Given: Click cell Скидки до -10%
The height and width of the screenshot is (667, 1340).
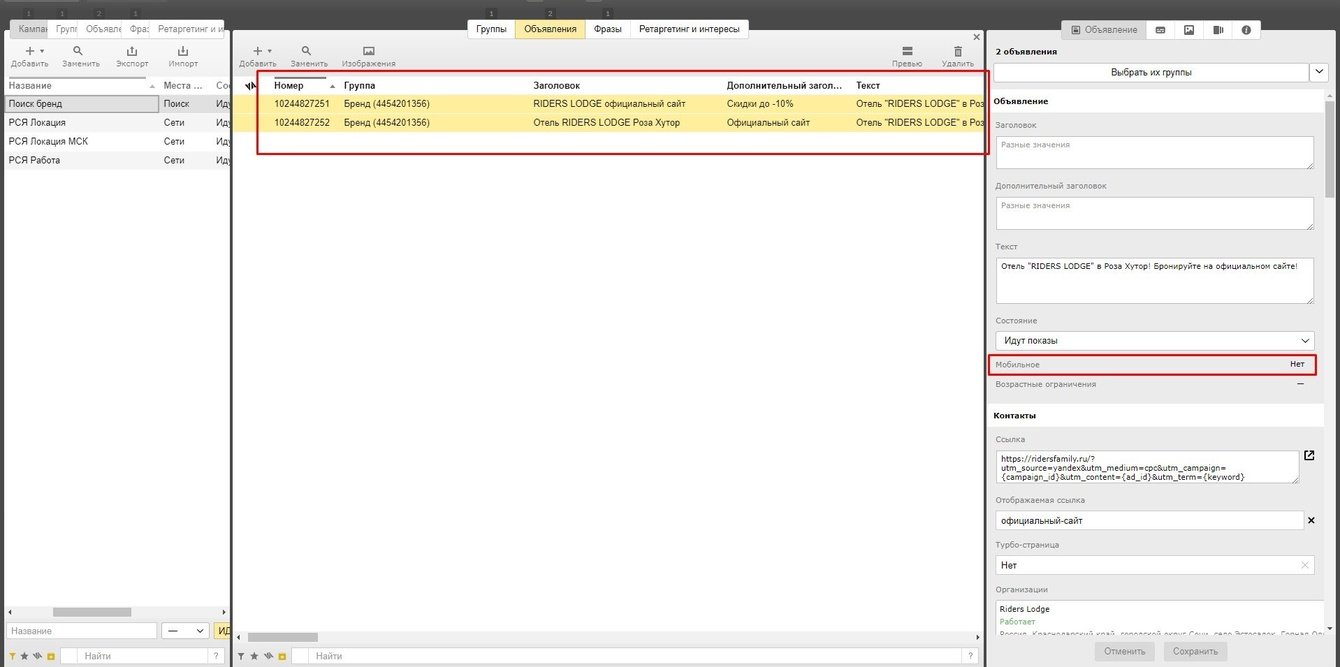Looking at the screenshot, I should [x=760, y=104].
